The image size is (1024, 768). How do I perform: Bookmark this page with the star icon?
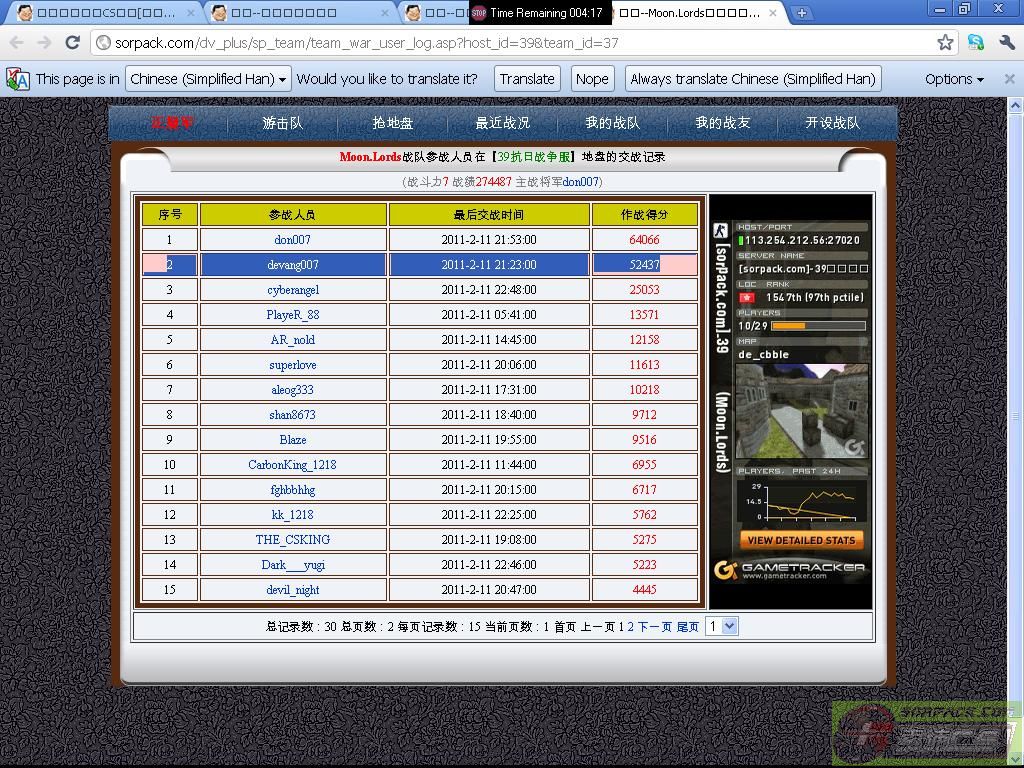click(945, 43)
